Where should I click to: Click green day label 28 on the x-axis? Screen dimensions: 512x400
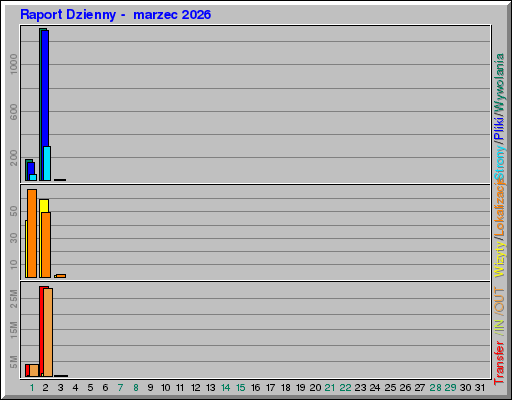tap(435, 388)
